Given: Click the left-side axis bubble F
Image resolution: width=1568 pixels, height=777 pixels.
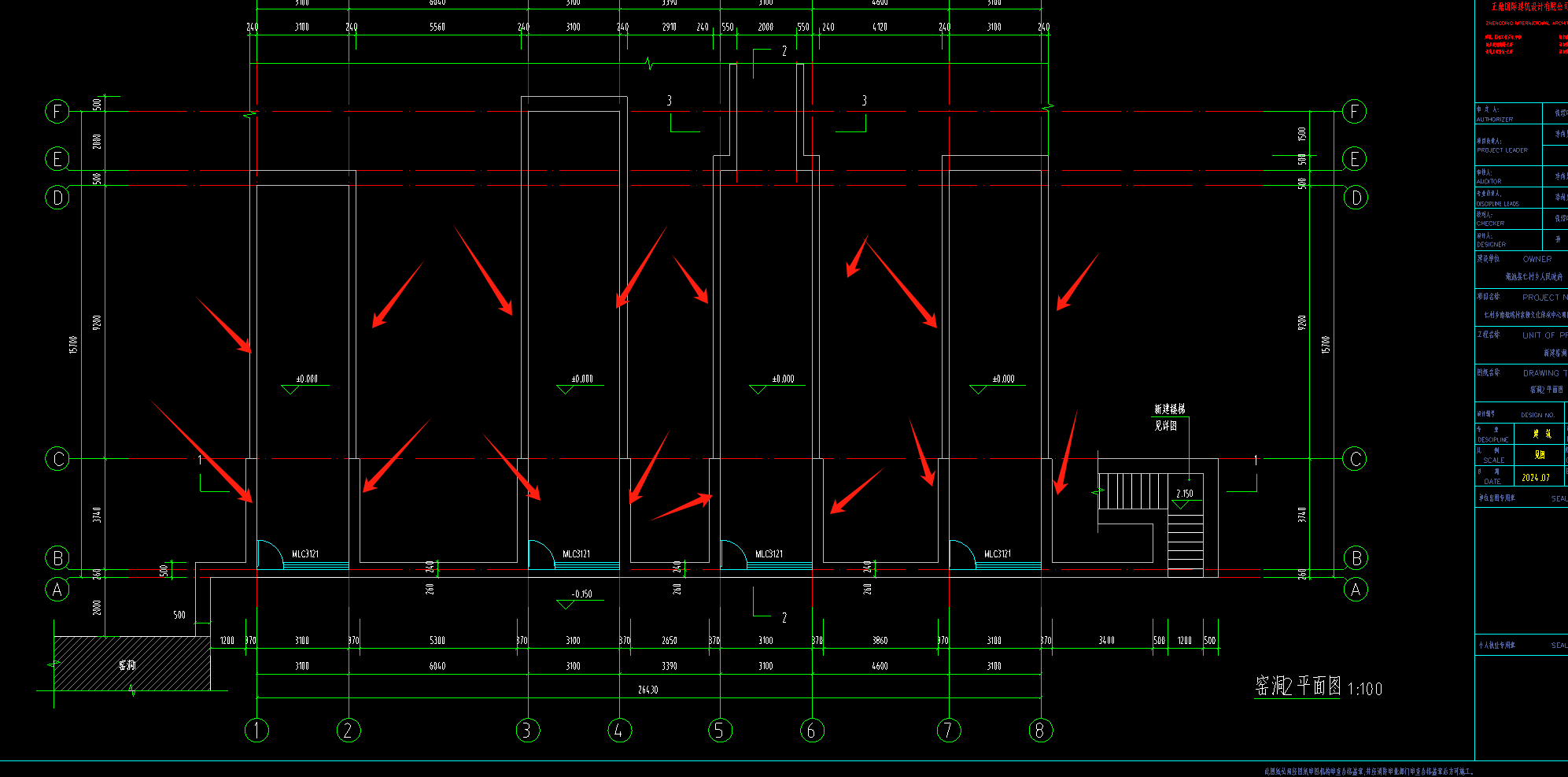Looking at the screenshot, I should [x=57, y=111].
